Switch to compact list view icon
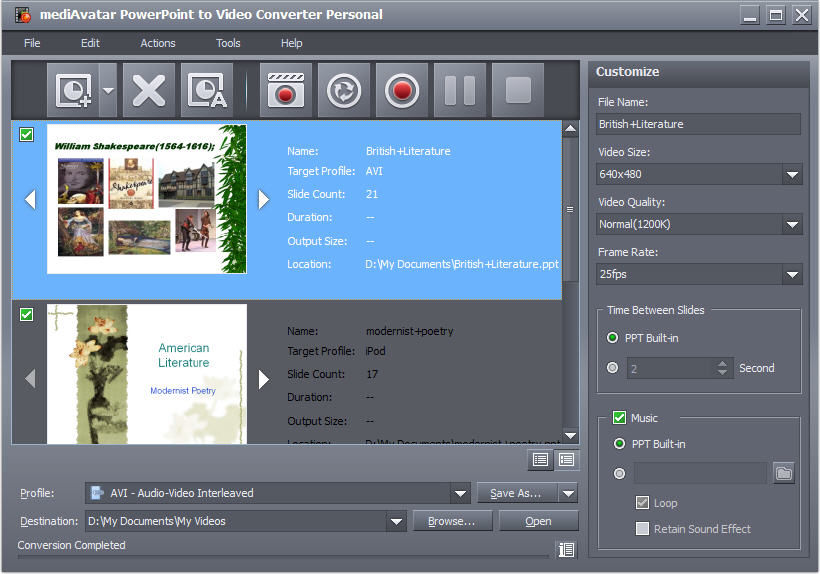Viewport: 820px width, 574px height. coord(540,460)
